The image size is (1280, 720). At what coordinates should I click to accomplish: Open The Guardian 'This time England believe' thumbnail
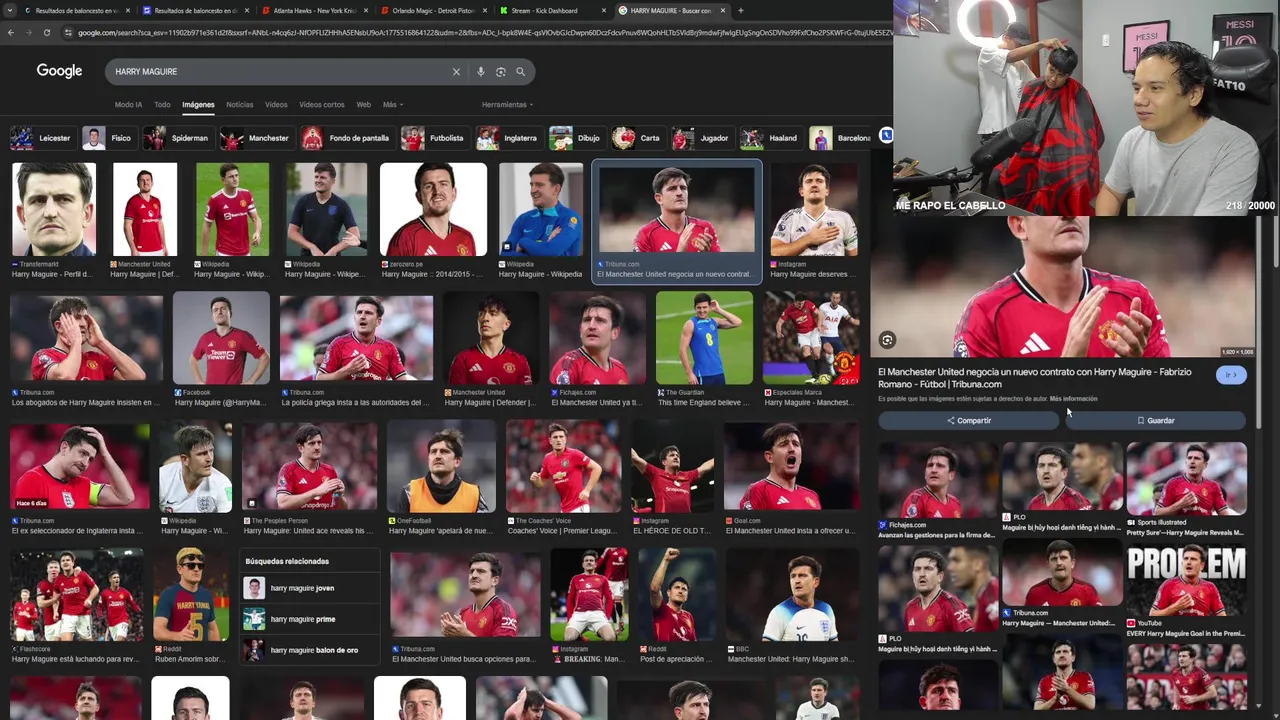point(704,338)
